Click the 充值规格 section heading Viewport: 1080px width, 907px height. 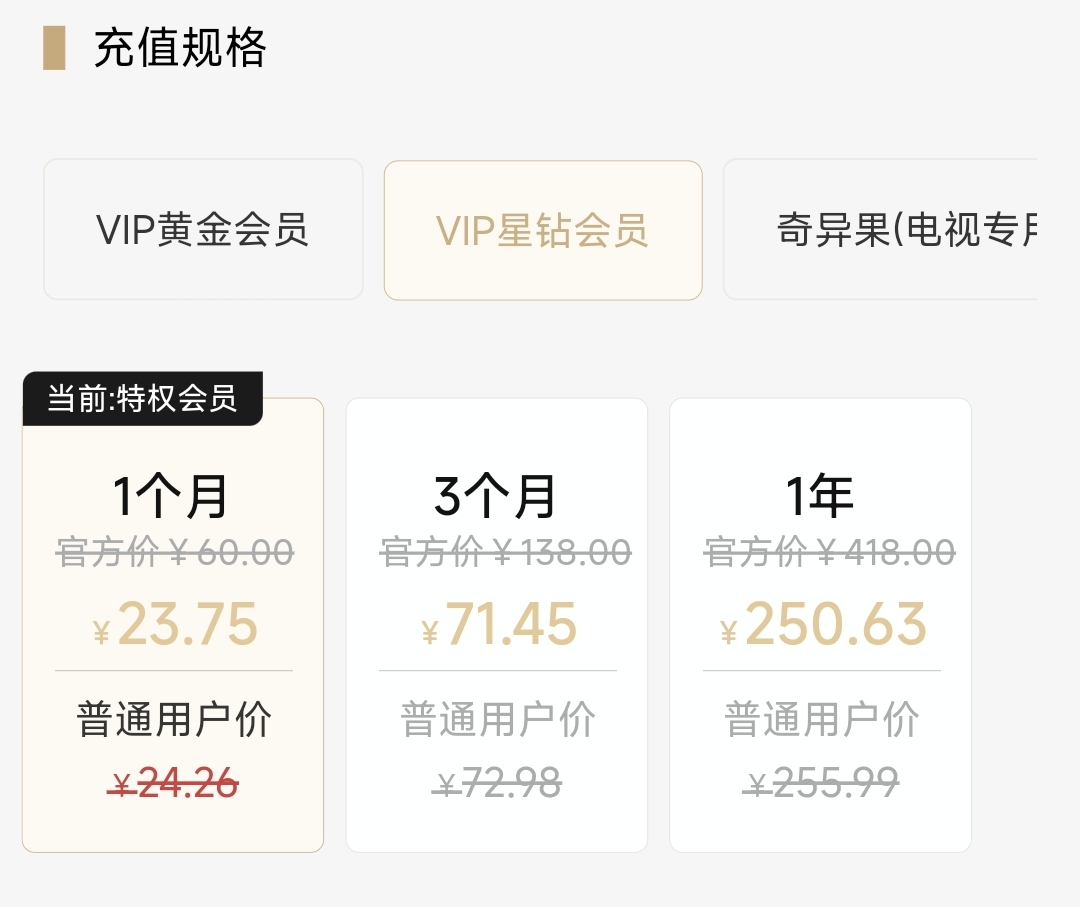(180, 48)
